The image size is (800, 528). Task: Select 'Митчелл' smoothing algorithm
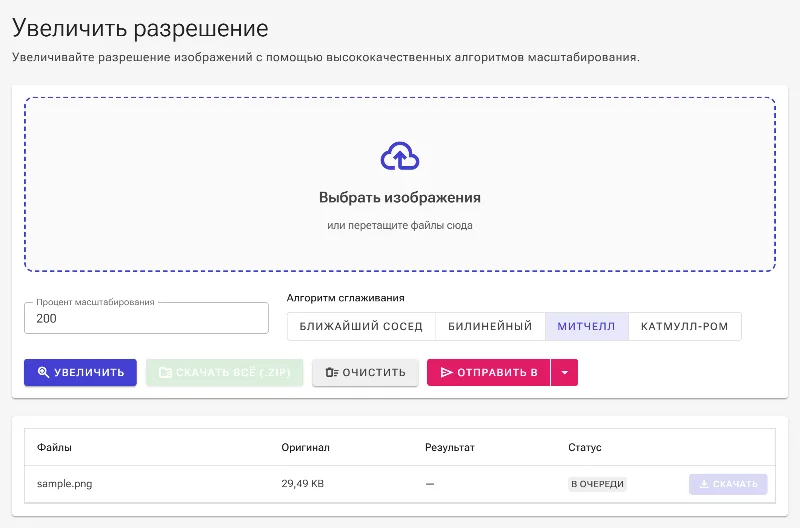[587, 326]
